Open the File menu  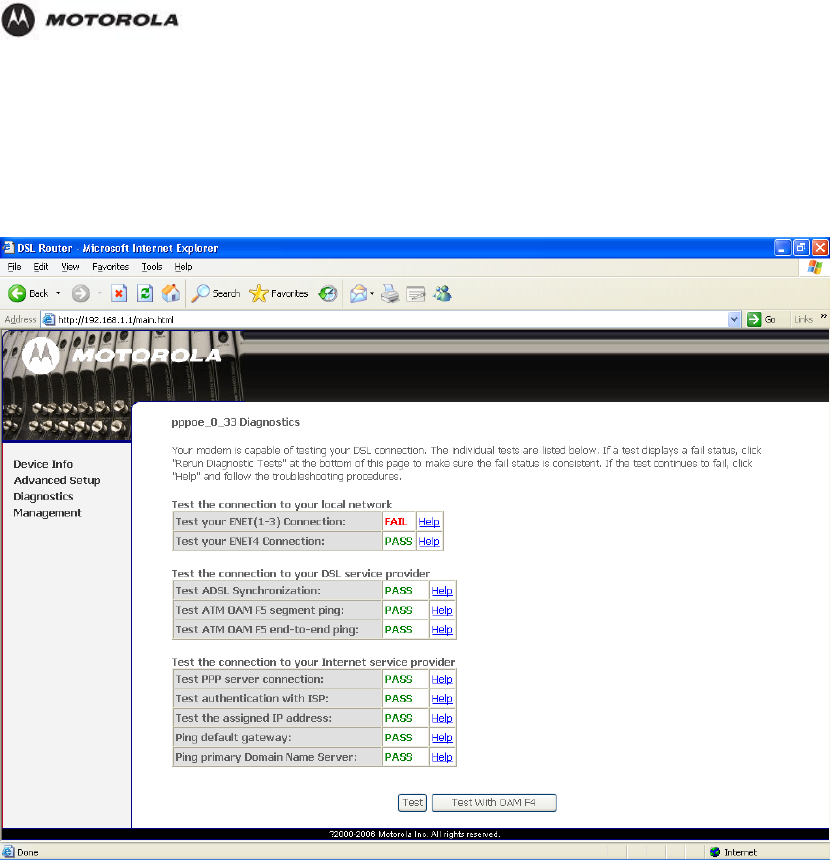click(14, 267)
